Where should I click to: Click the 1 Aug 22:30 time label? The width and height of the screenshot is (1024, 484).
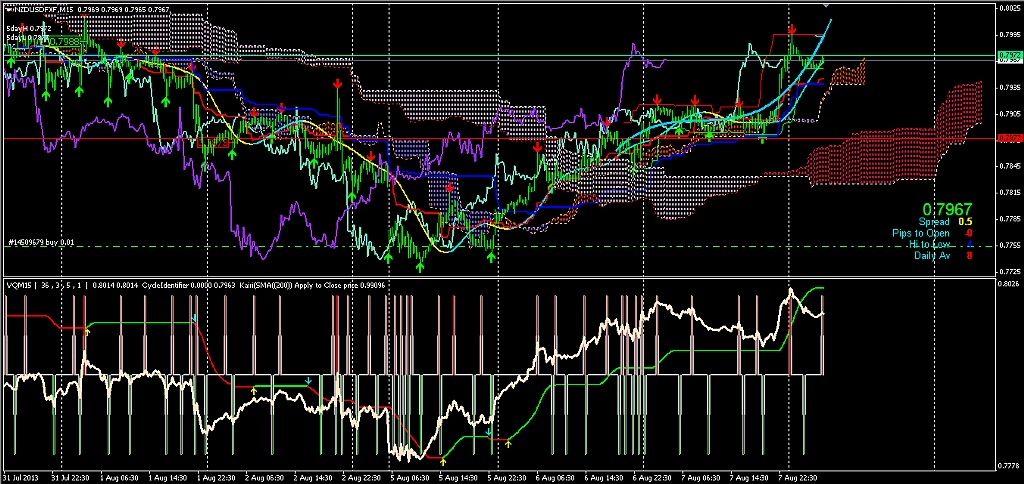point(216,477)
